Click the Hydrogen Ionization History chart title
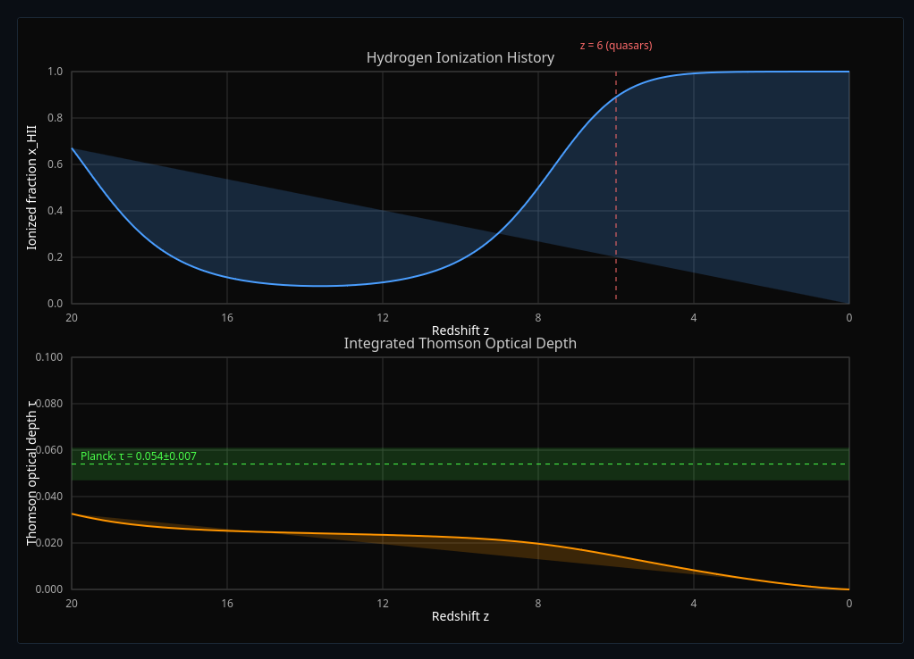The image size is (914, 659). click(460, 58)
